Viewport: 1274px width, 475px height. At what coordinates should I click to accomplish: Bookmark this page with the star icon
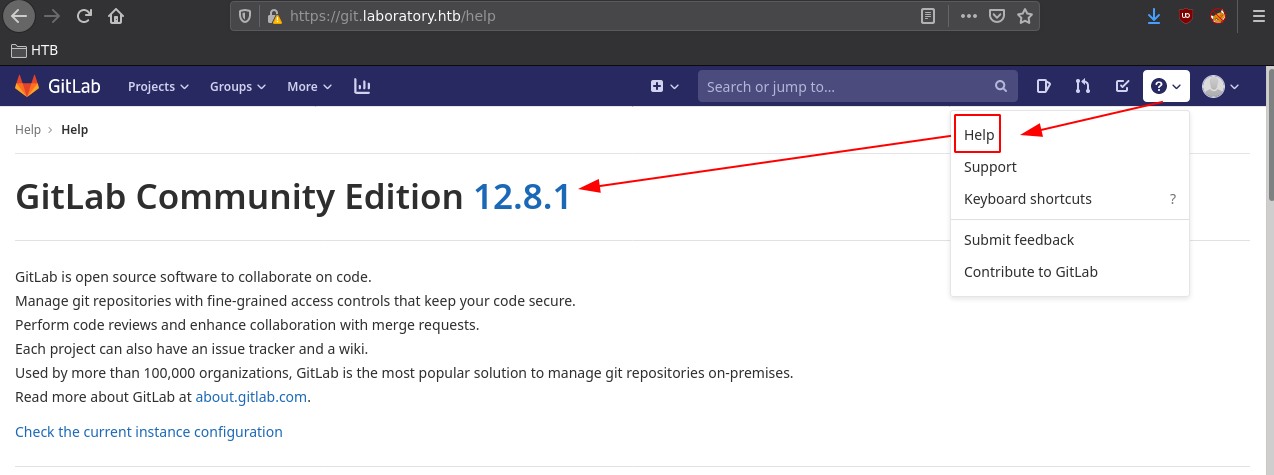click(1024, 16)
